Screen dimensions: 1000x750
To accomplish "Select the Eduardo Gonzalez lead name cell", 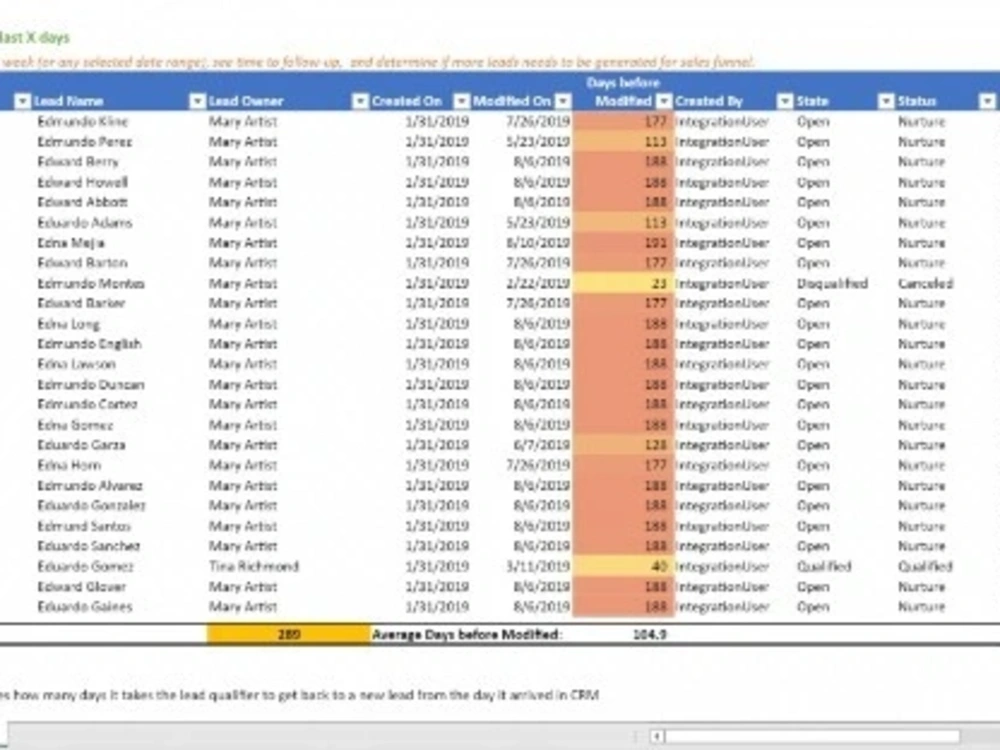I will (x=91, y=505).
